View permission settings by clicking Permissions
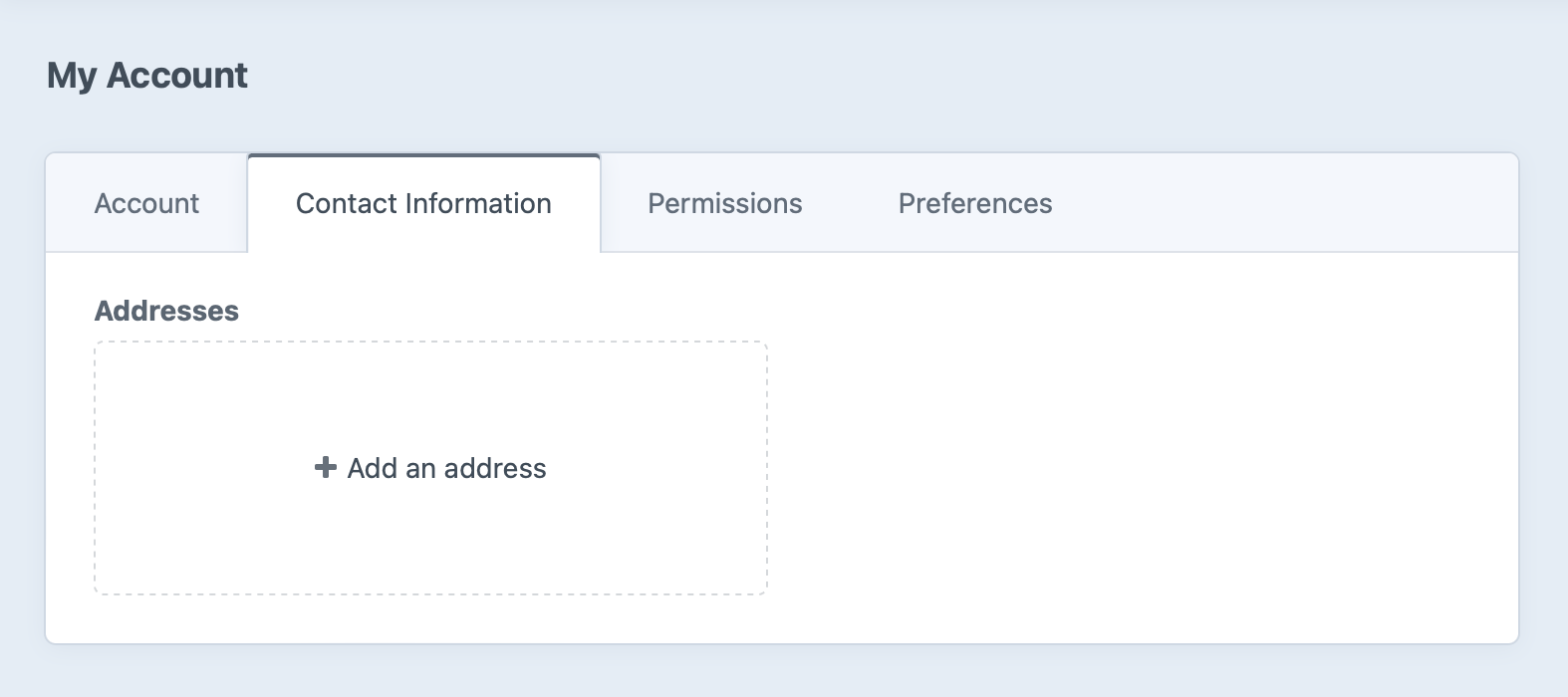Image resolution: width=1568 pixels, height=697 pixels. 724,203
